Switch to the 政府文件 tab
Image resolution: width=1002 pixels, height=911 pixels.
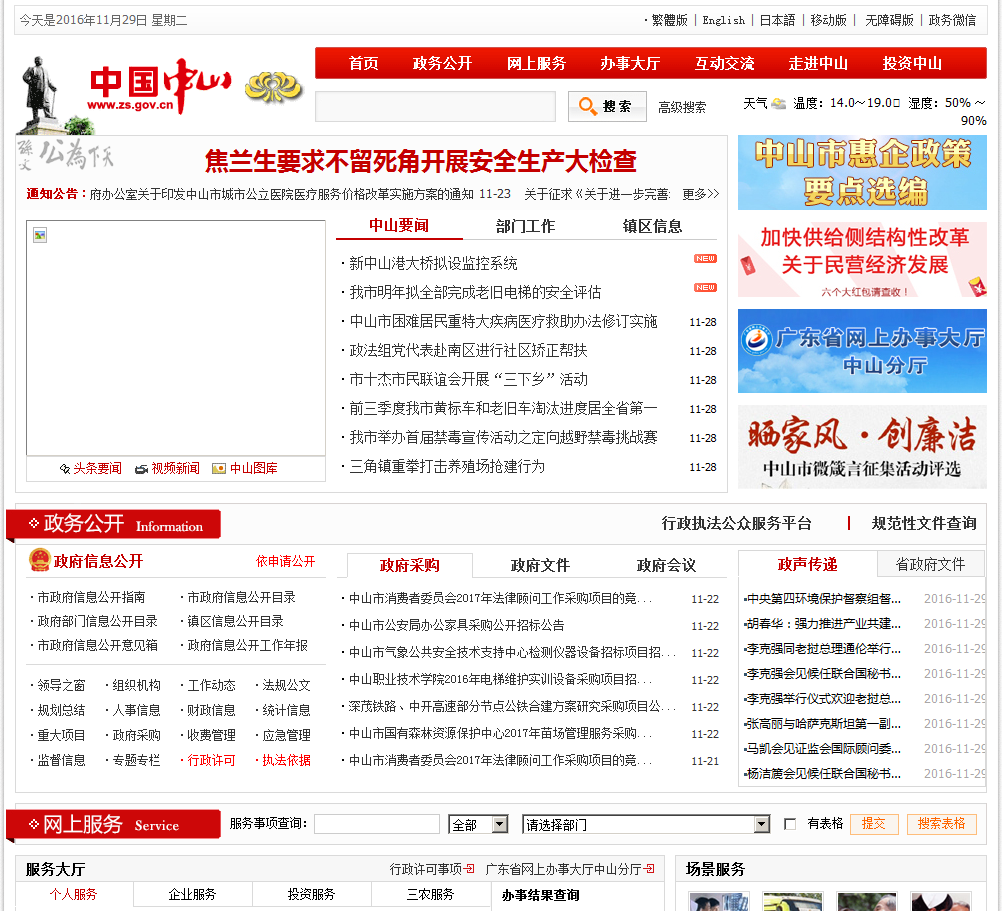coord(540,565)
